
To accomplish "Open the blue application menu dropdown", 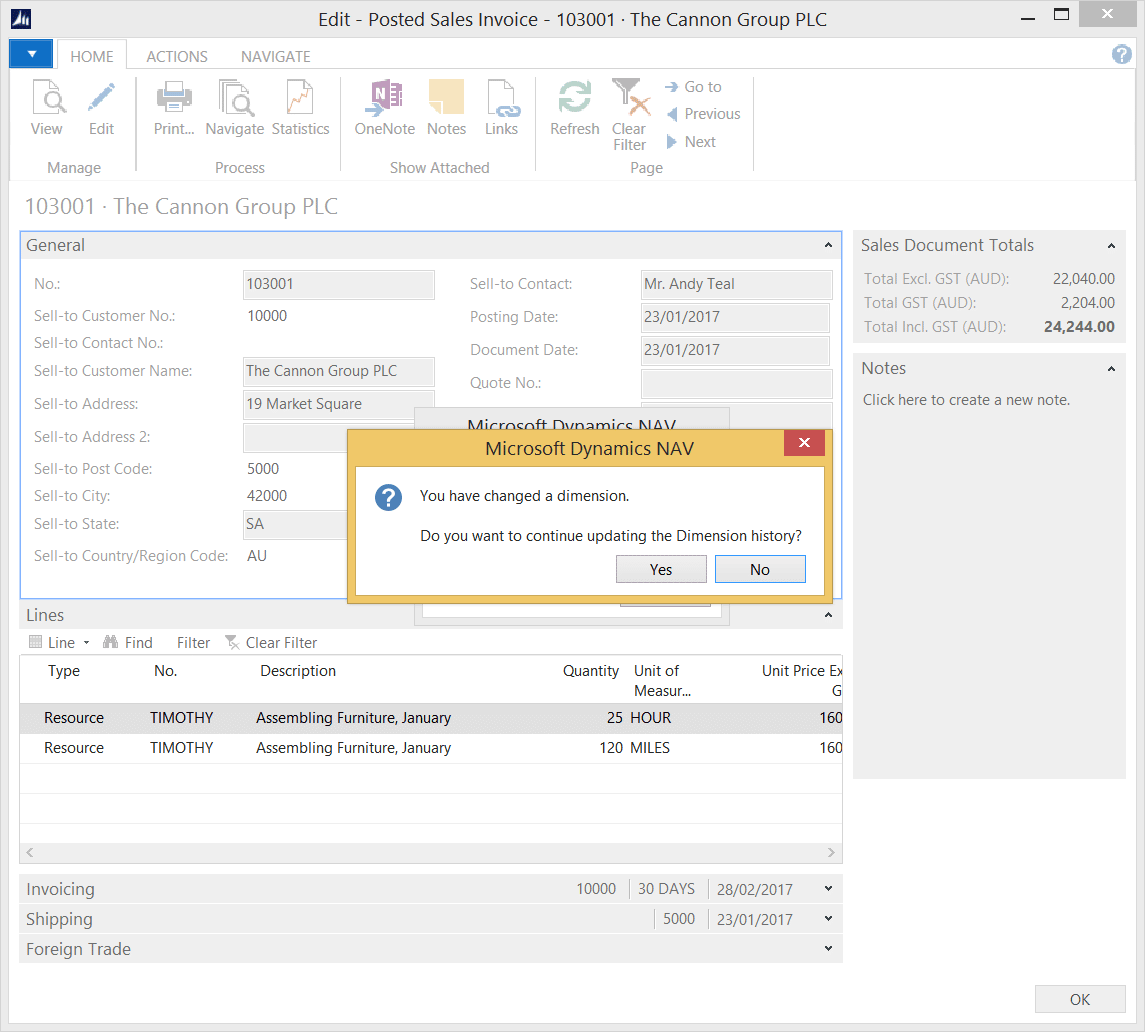I will 31,54.
